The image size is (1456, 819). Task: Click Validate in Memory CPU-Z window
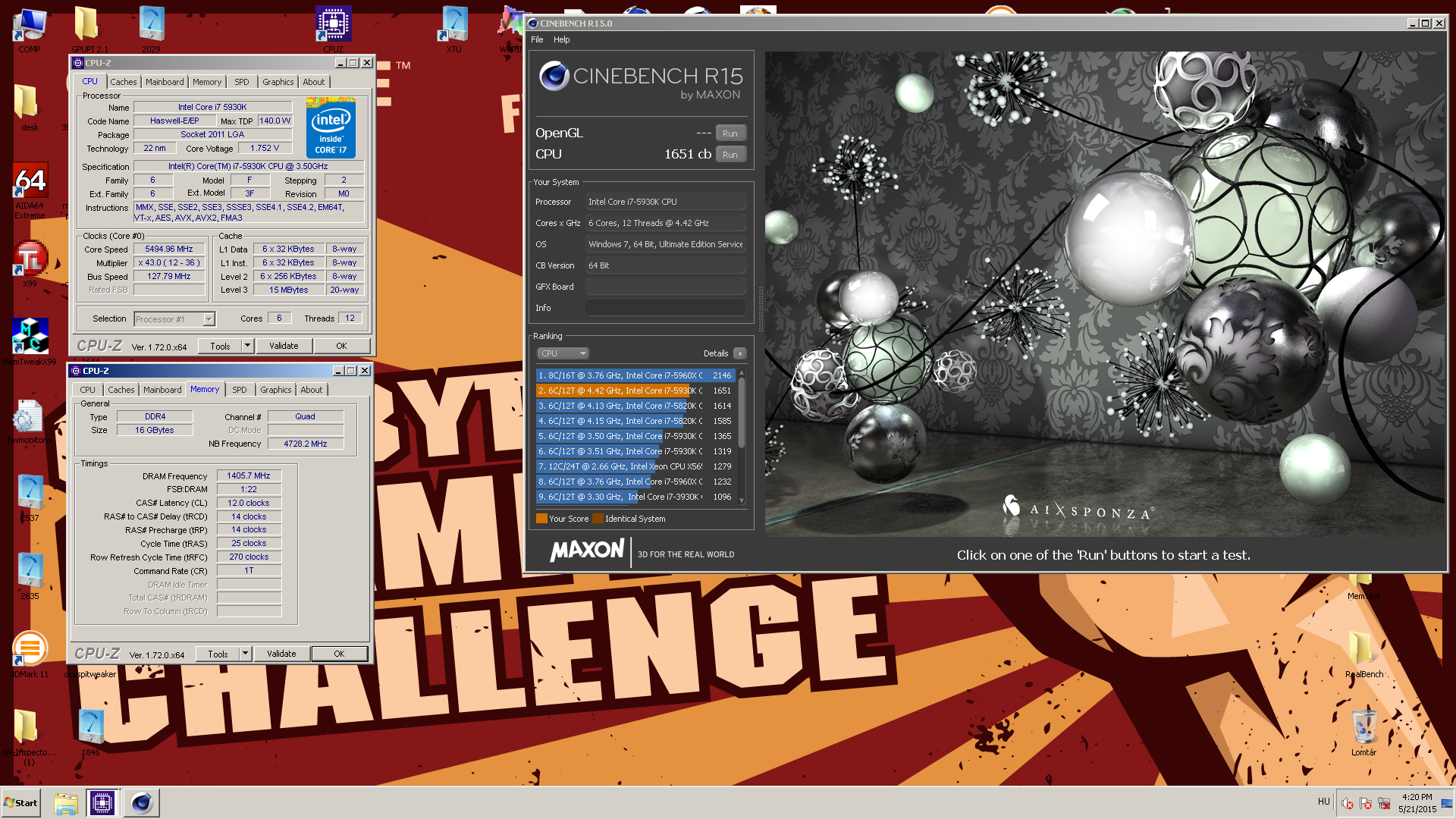[281, 654]
